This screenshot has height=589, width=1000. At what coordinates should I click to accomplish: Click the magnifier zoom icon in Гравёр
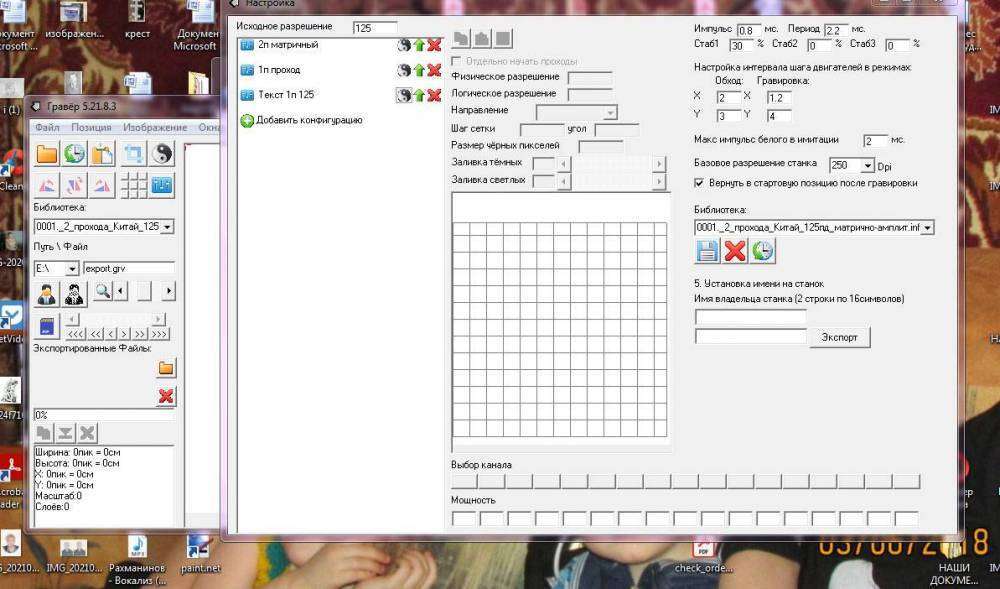pos(102,292)
